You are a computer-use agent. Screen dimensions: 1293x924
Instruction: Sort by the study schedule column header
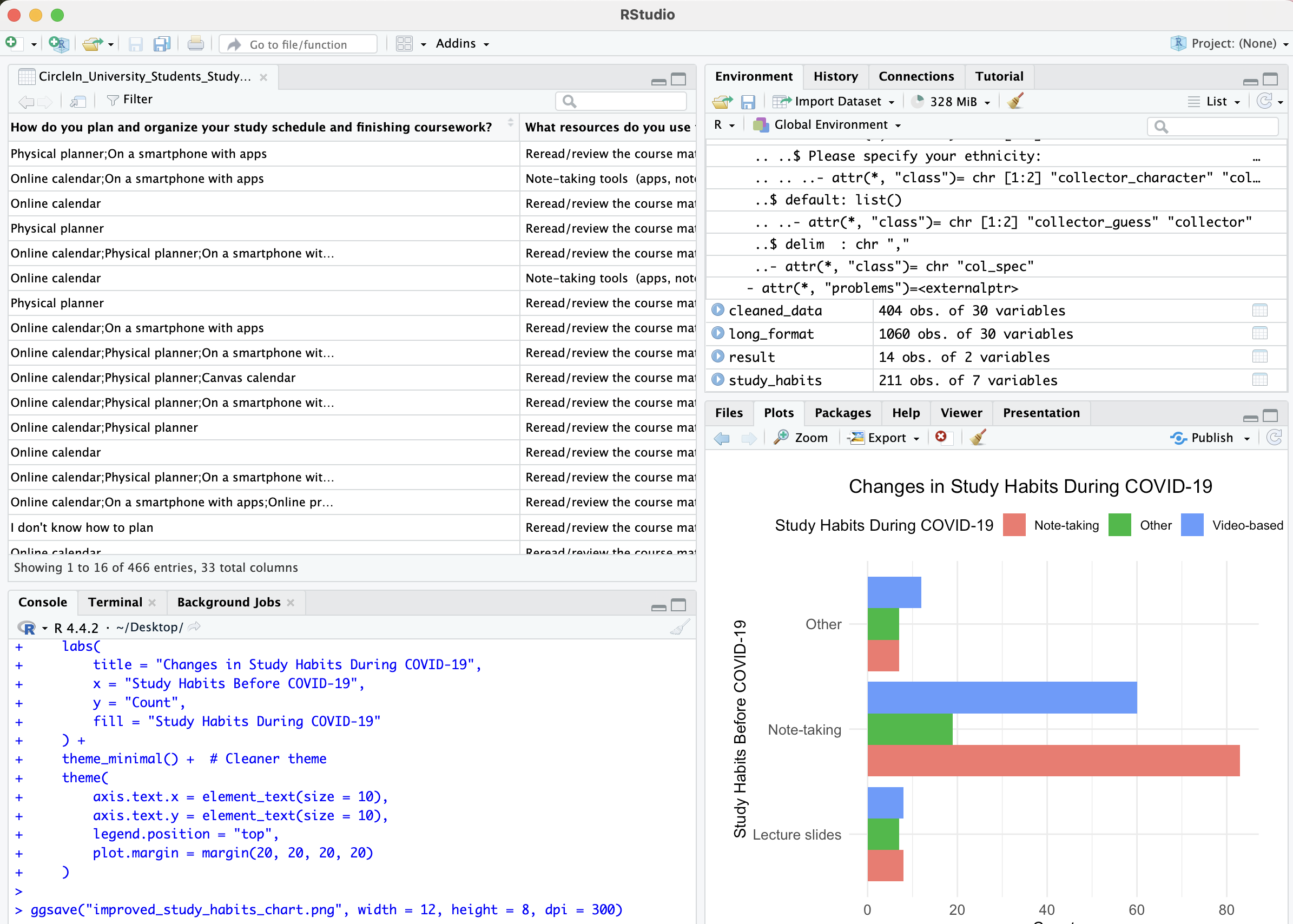[x=263, y=127]
